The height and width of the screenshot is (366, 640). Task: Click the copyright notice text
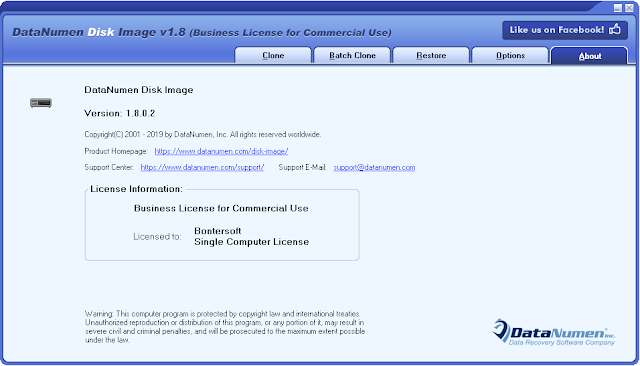click(x=203, y=134)
